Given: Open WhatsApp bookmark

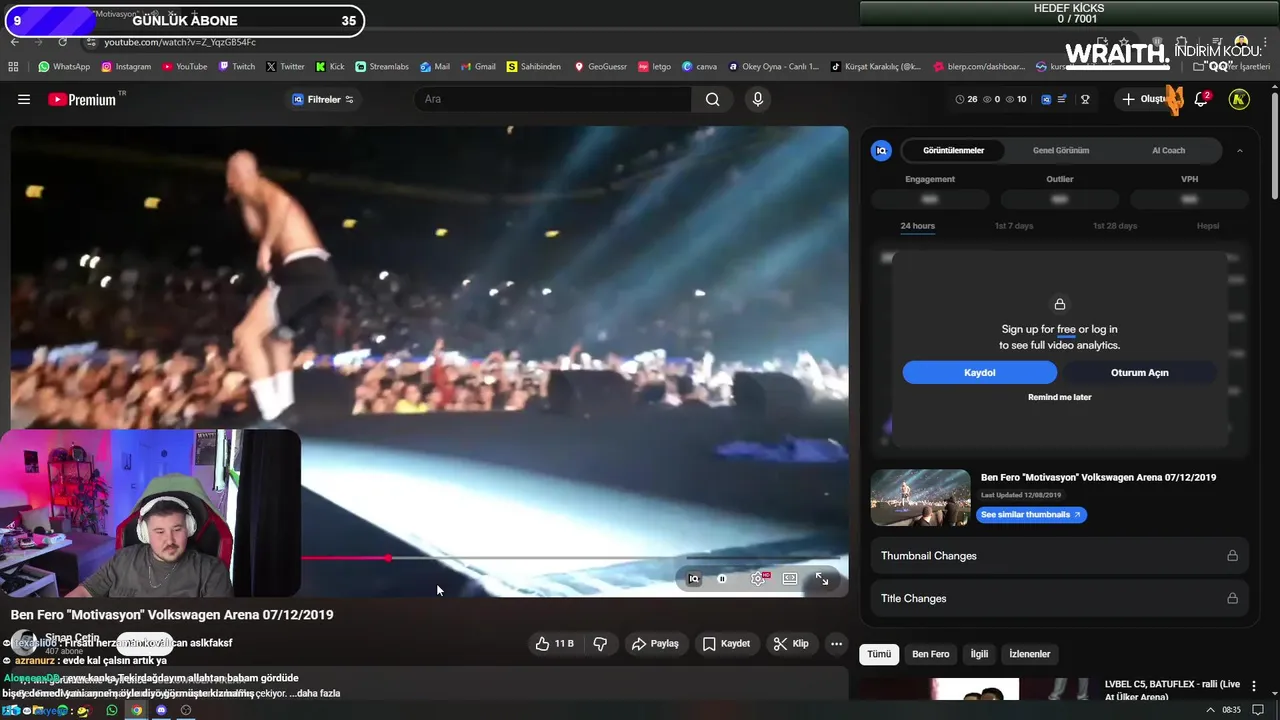Looking at the screenshot, I should click(x=64, y=67).
